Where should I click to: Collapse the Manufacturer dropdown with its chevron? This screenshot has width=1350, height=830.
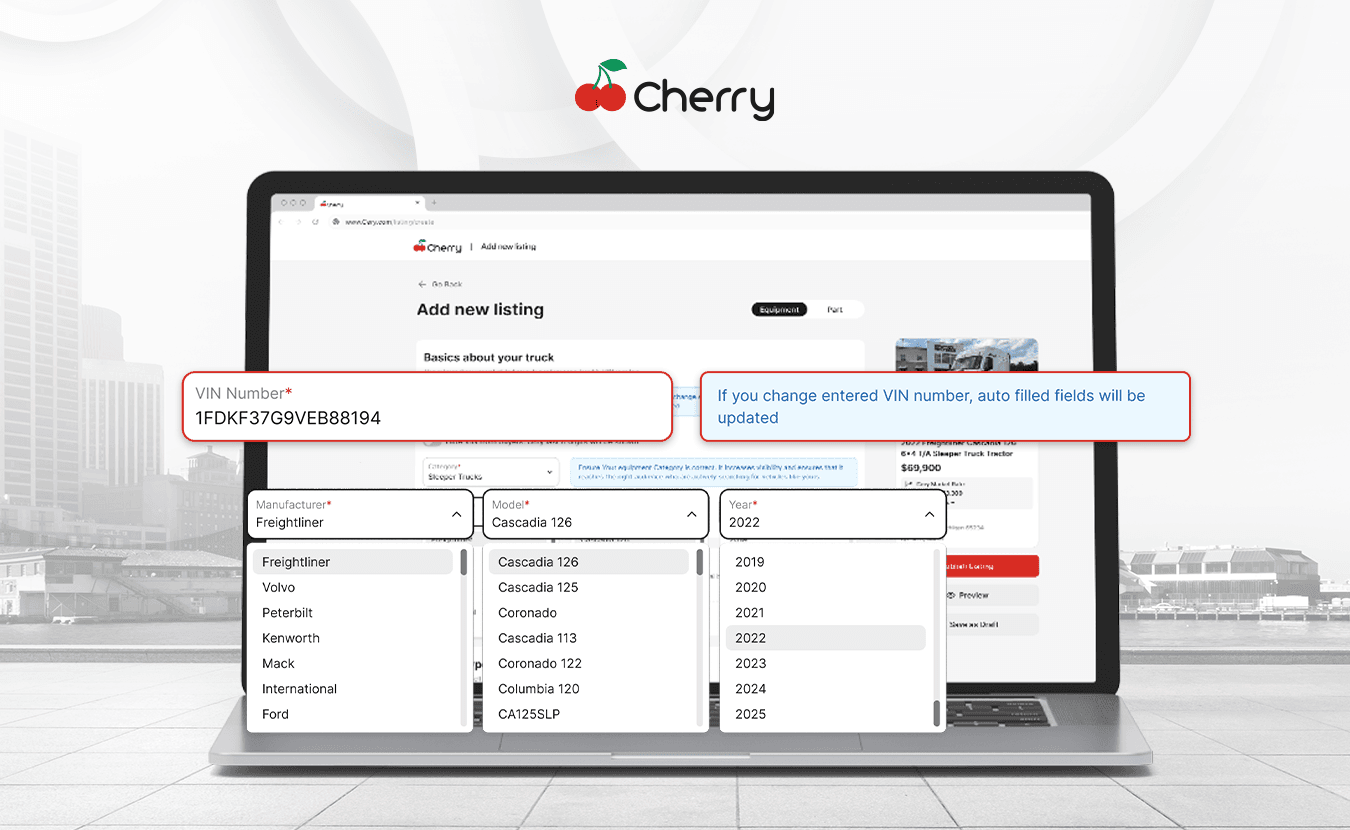pos(457,513)
